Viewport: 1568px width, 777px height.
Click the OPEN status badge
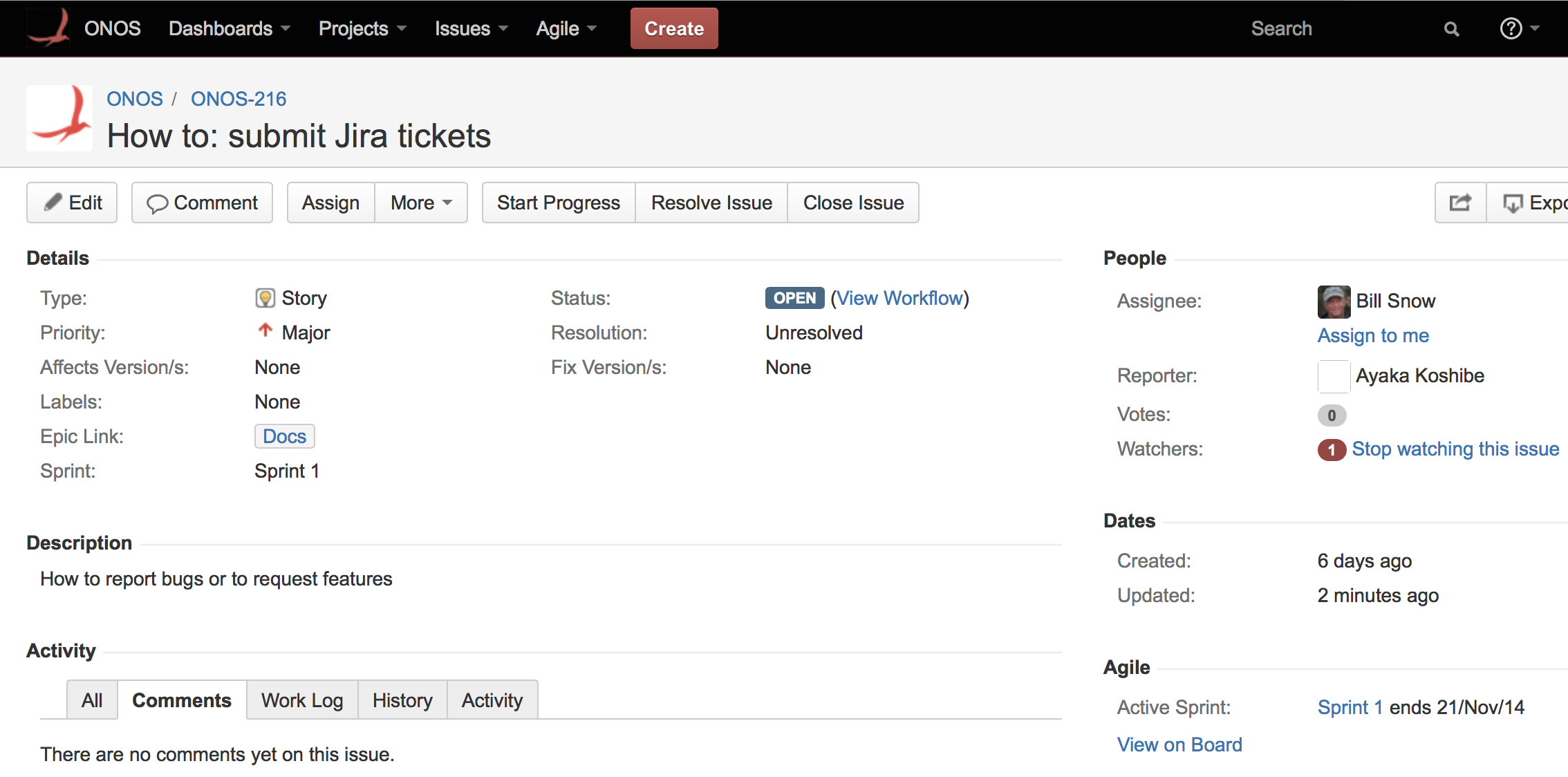(x=794, y=298)
